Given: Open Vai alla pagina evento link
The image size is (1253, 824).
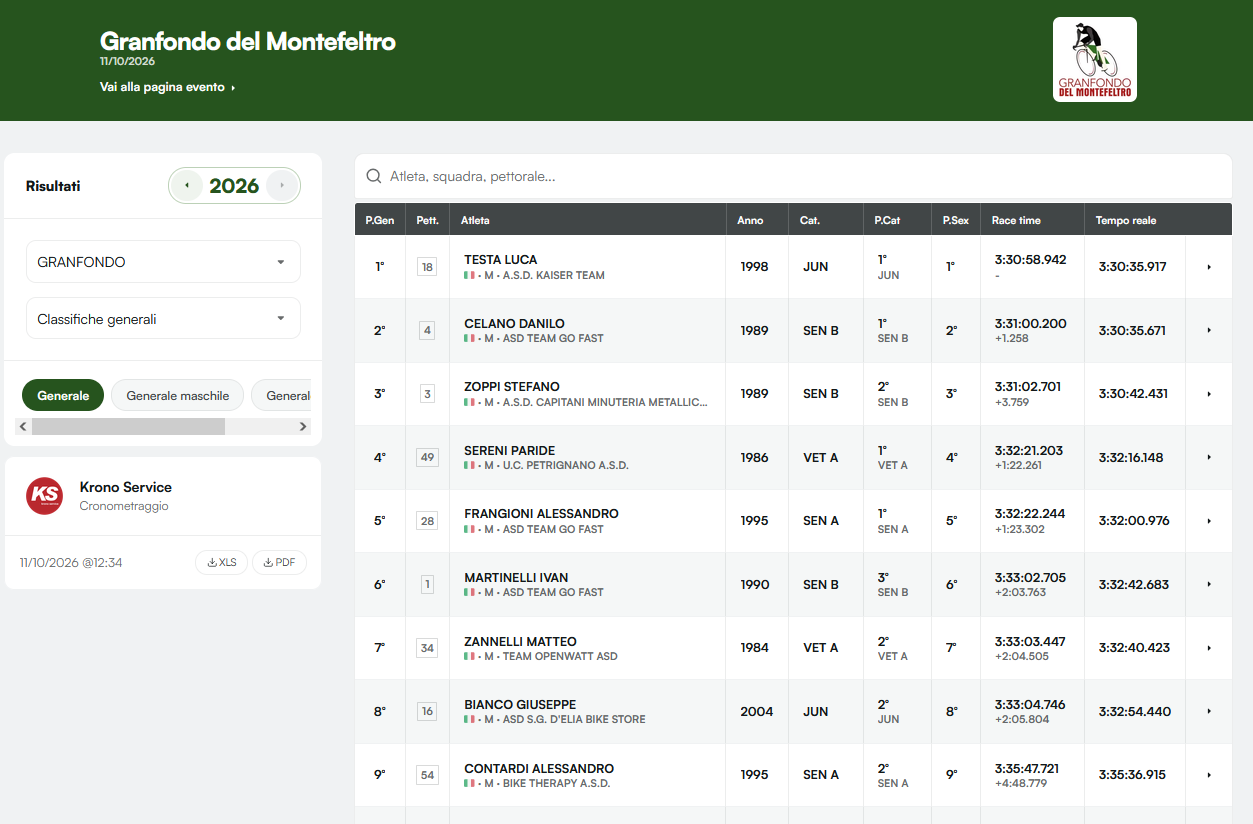Looking at the screenshot, I should [168, 87].
